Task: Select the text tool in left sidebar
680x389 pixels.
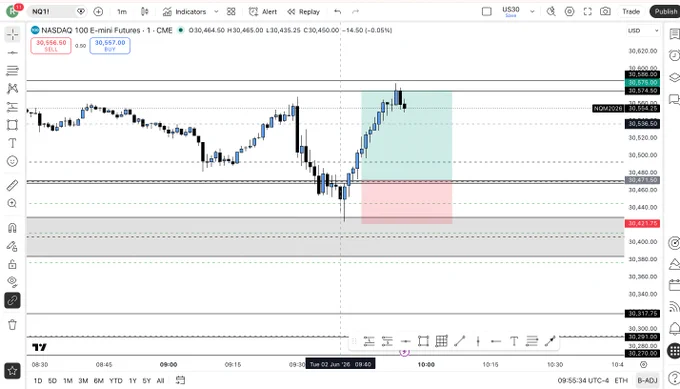Action: (12, 143)
